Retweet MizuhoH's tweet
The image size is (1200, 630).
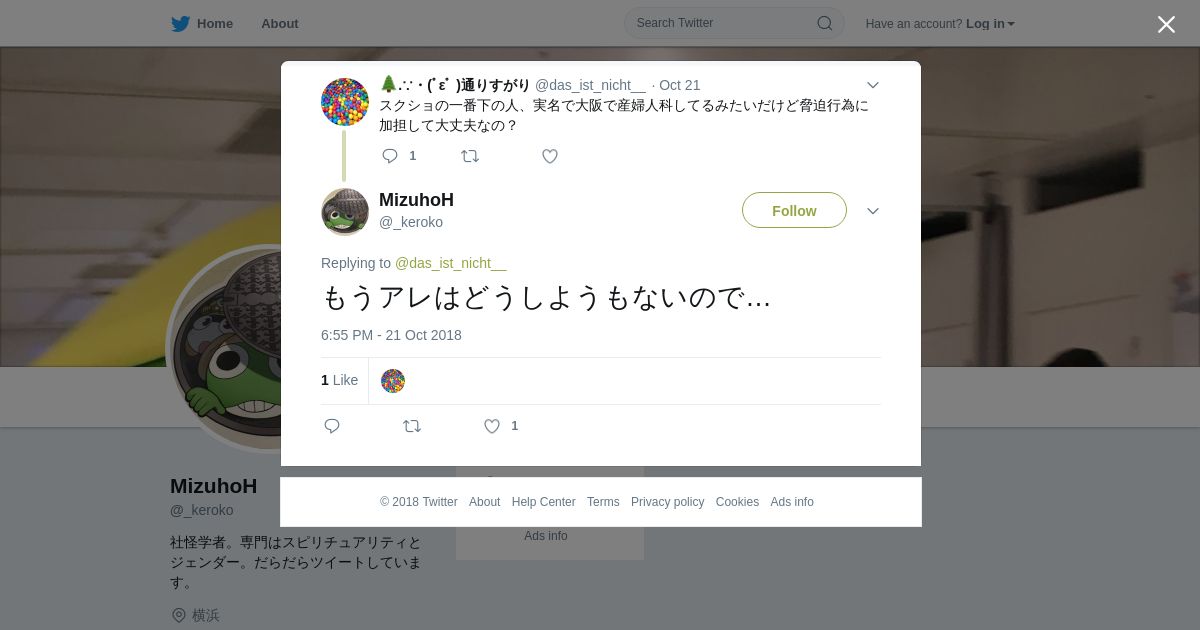[412, 426]
